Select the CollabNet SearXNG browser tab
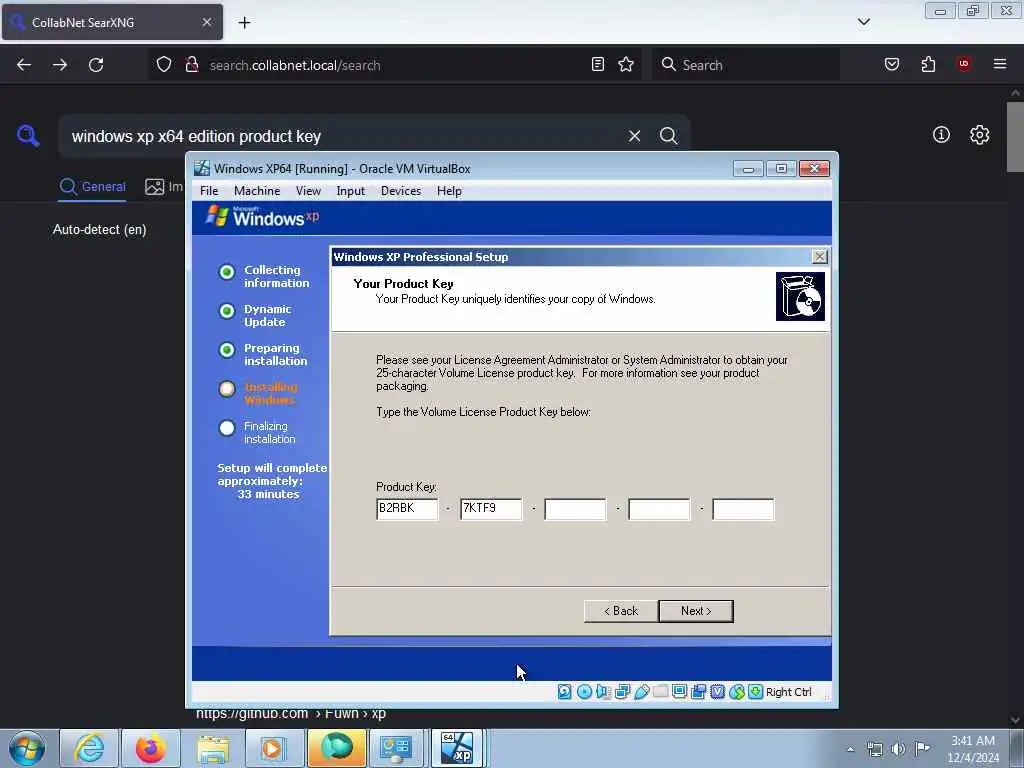 [x=112, y=22]
